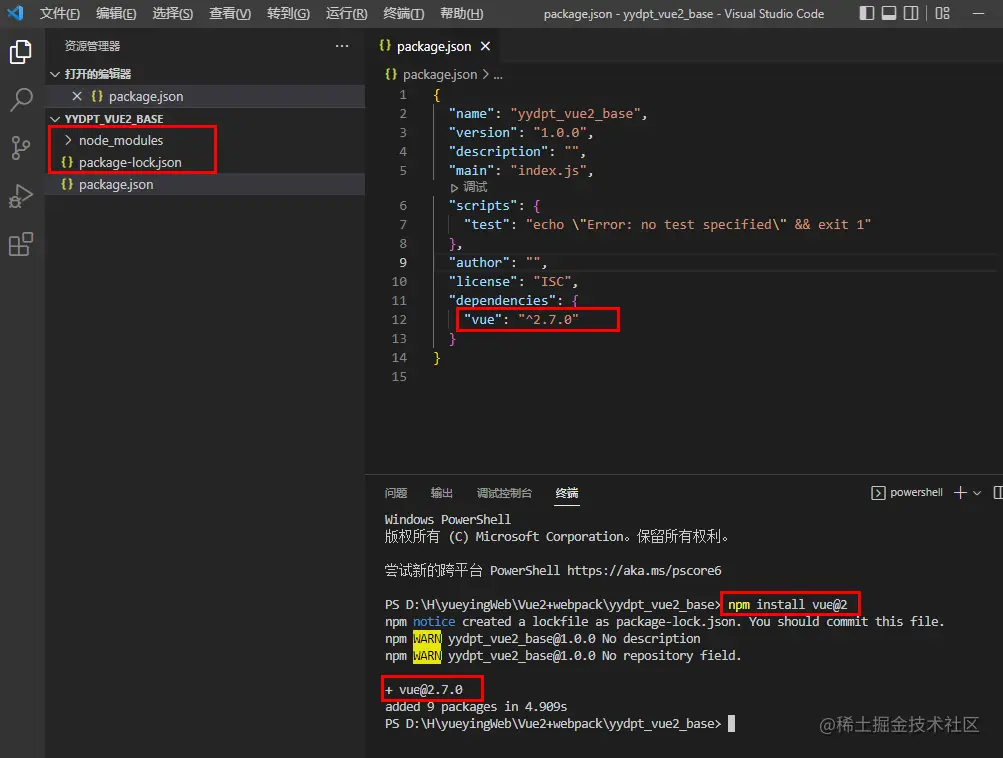Switch to the 调试控制台 panel tab
Screen dimensions: 1003x758
[x=505, y=493]
